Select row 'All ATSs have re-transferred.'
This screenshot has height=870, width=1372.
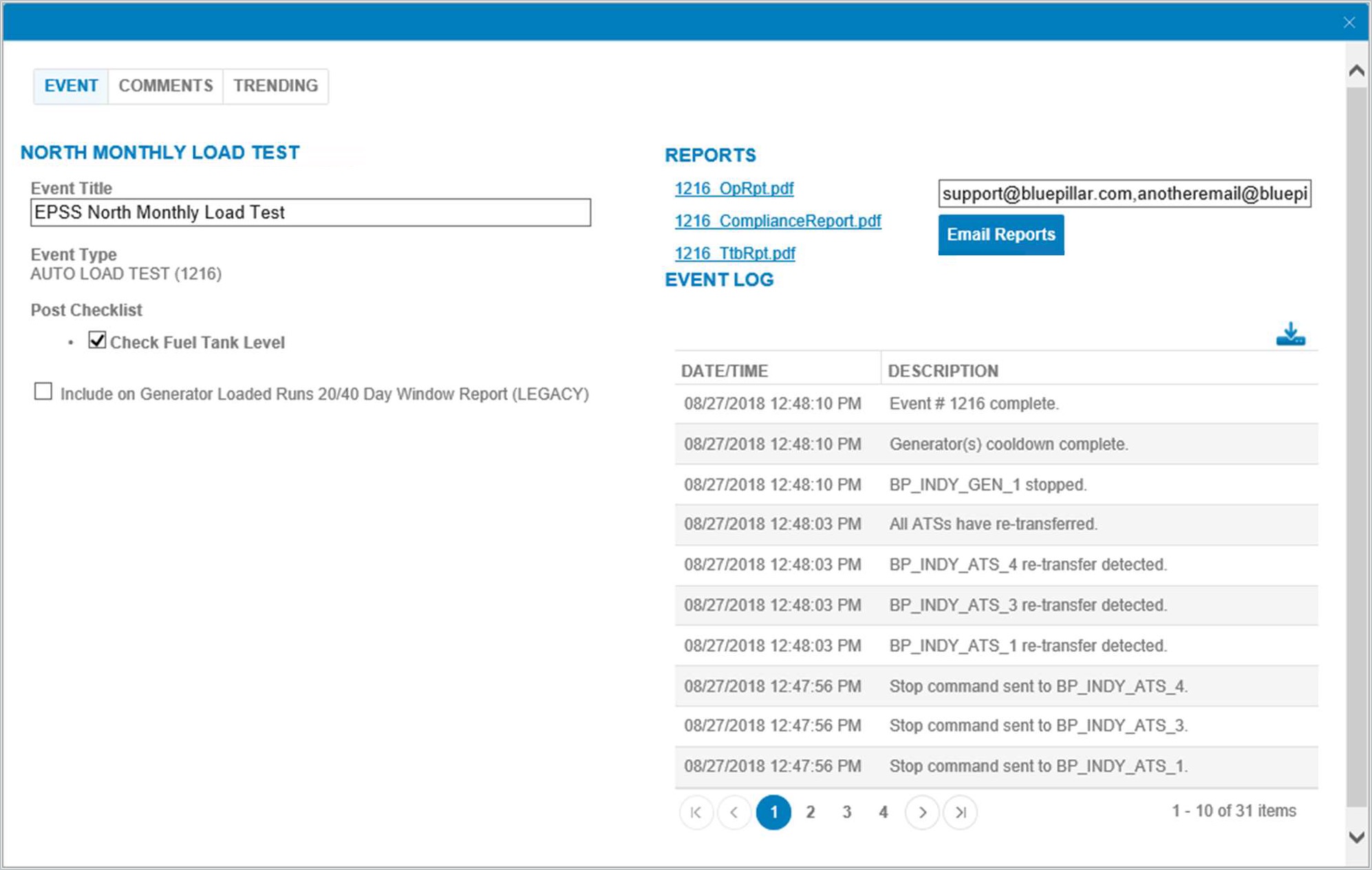pos(996,524)
